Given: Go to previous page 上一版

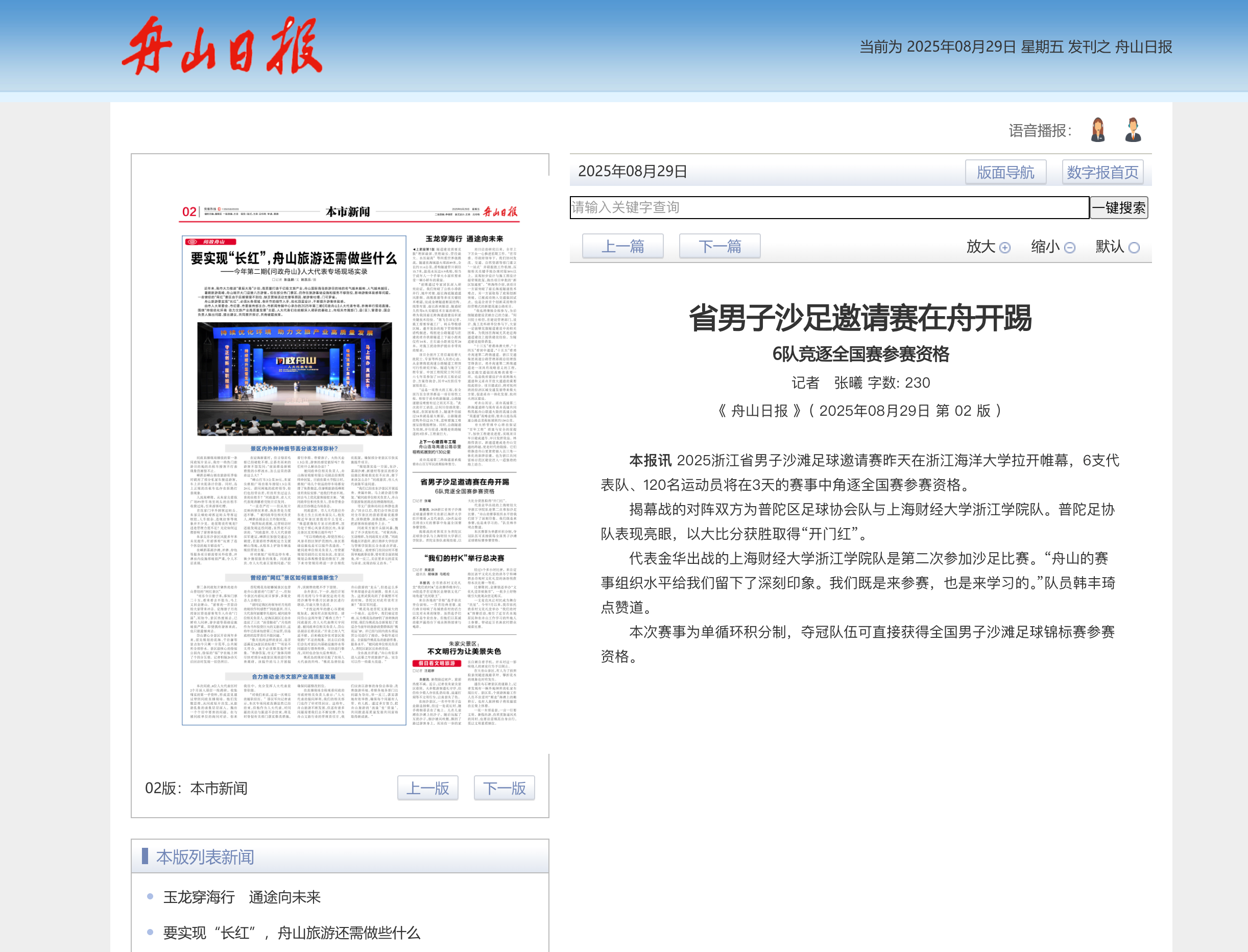Looking at the screenshot, I should tap(428, 788).
